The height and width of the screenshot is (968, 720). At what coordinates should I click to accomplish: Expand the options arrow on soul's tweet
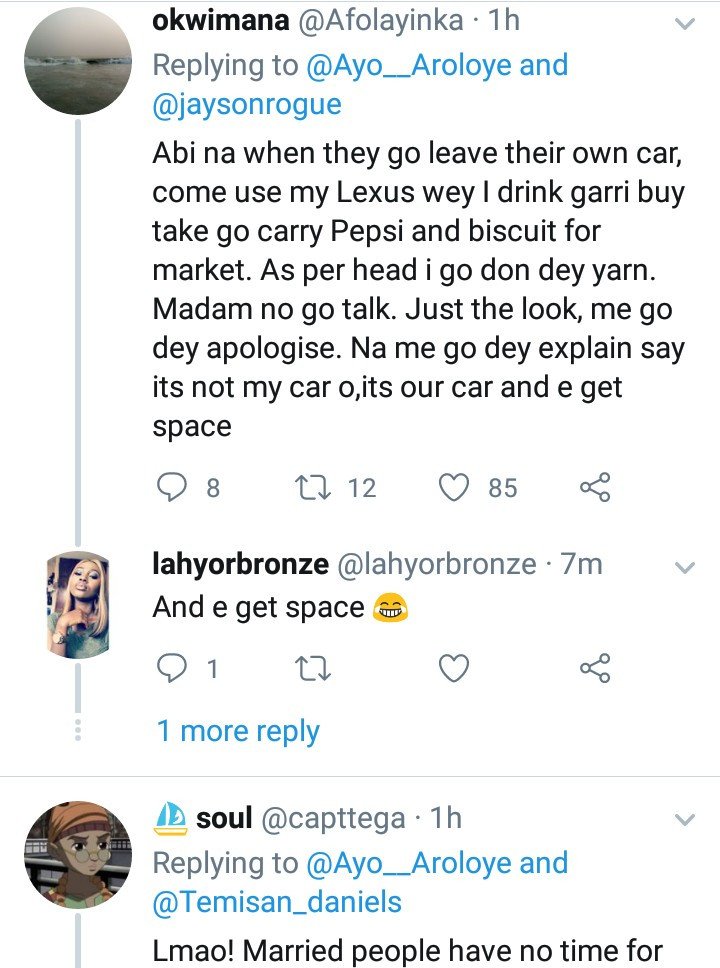tap(685, 820)
